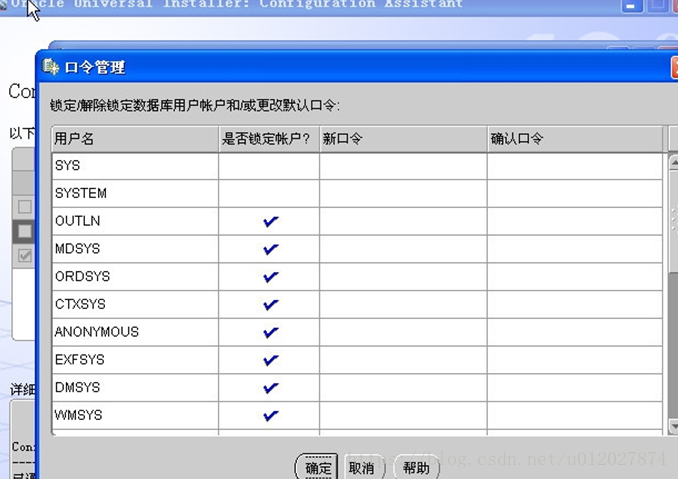Click the 帮助 button
Image resolution: width=678 pixels, height=479 pixels.
coord(416,467)
